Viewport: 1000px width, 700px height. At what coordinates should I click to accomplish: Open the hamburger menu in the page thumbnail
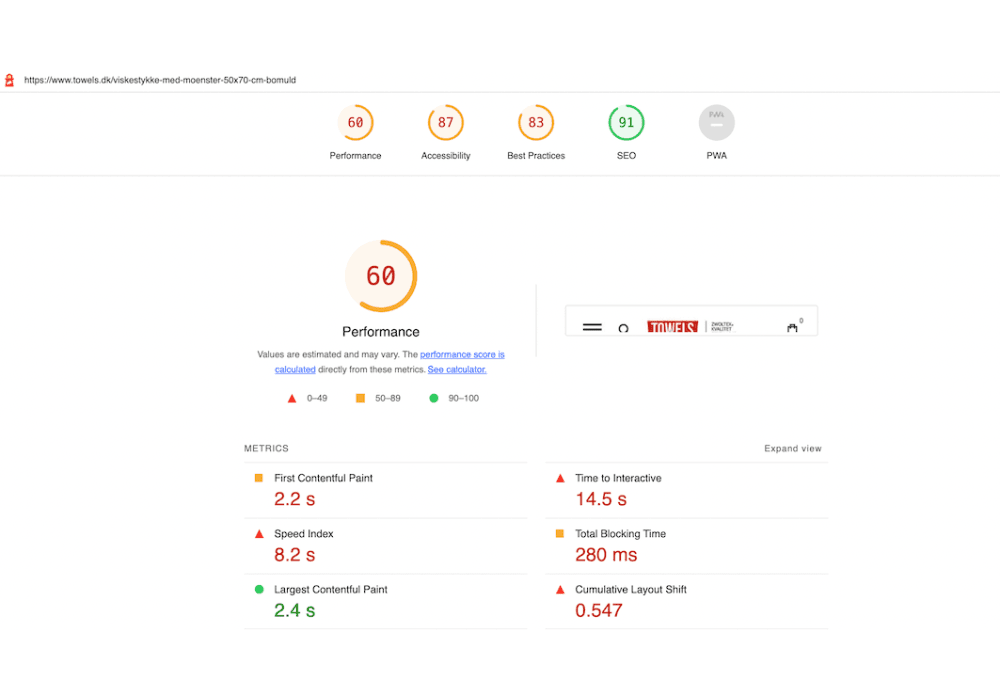(x=592, y=327)
